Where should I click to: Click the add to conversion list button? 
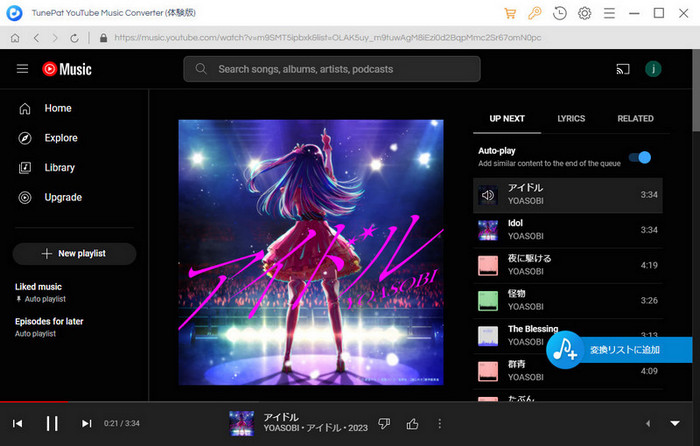point(619,350)
